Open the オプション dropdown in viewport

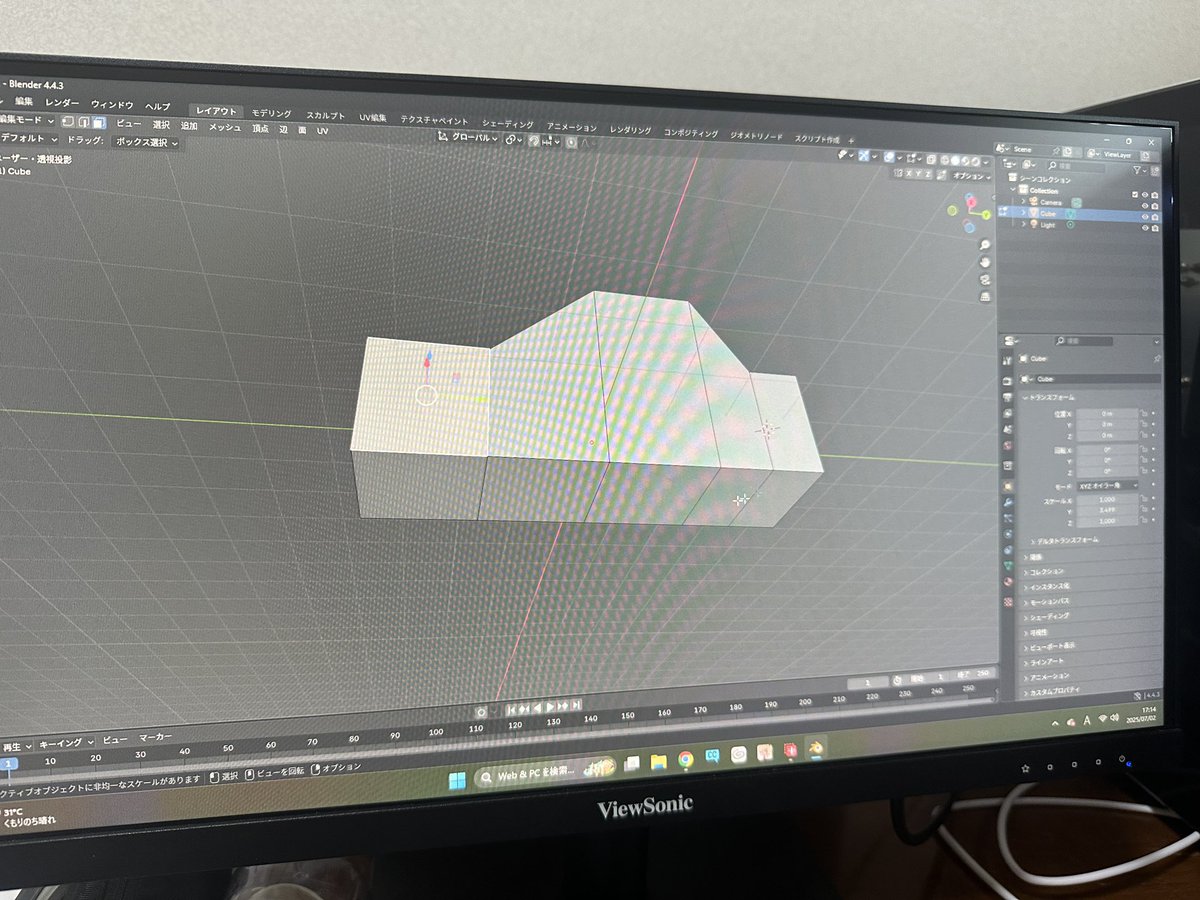point(972,176)
